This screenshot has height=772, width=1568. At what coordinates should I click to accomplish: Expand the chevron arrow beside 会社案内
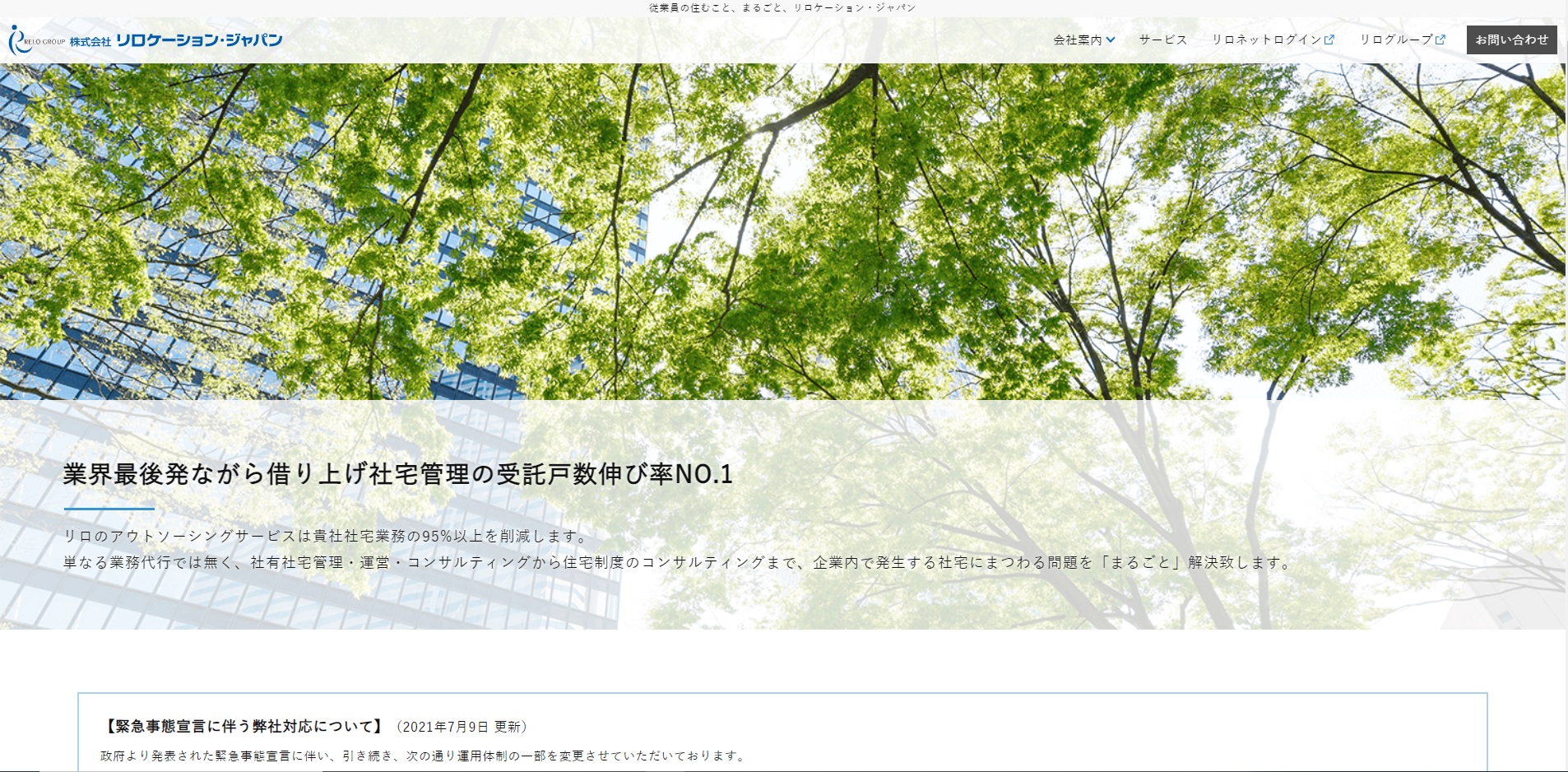click(x=1111, y=40)
